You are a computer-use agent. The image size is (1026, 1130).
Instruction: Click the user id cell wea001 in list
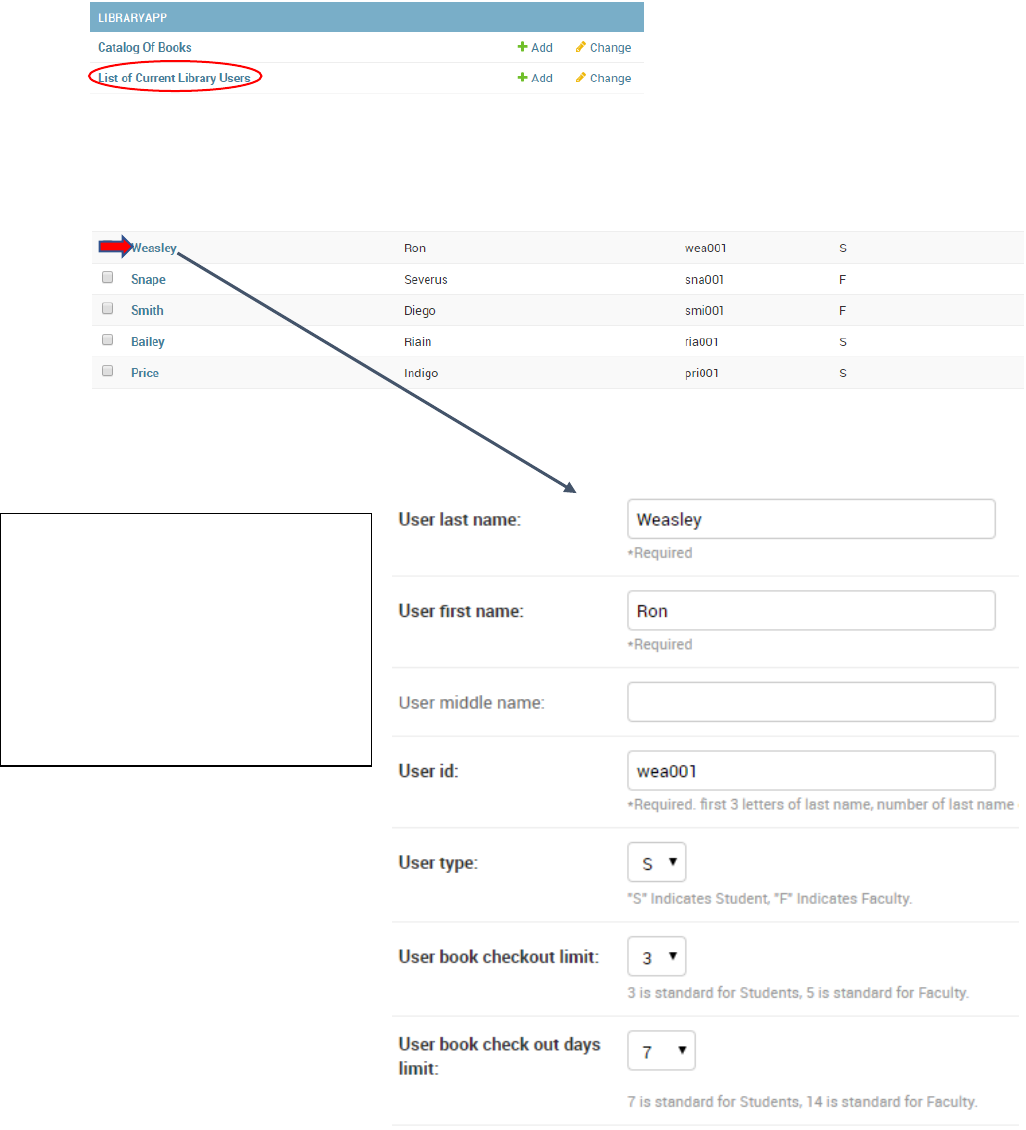click(705, 248)
